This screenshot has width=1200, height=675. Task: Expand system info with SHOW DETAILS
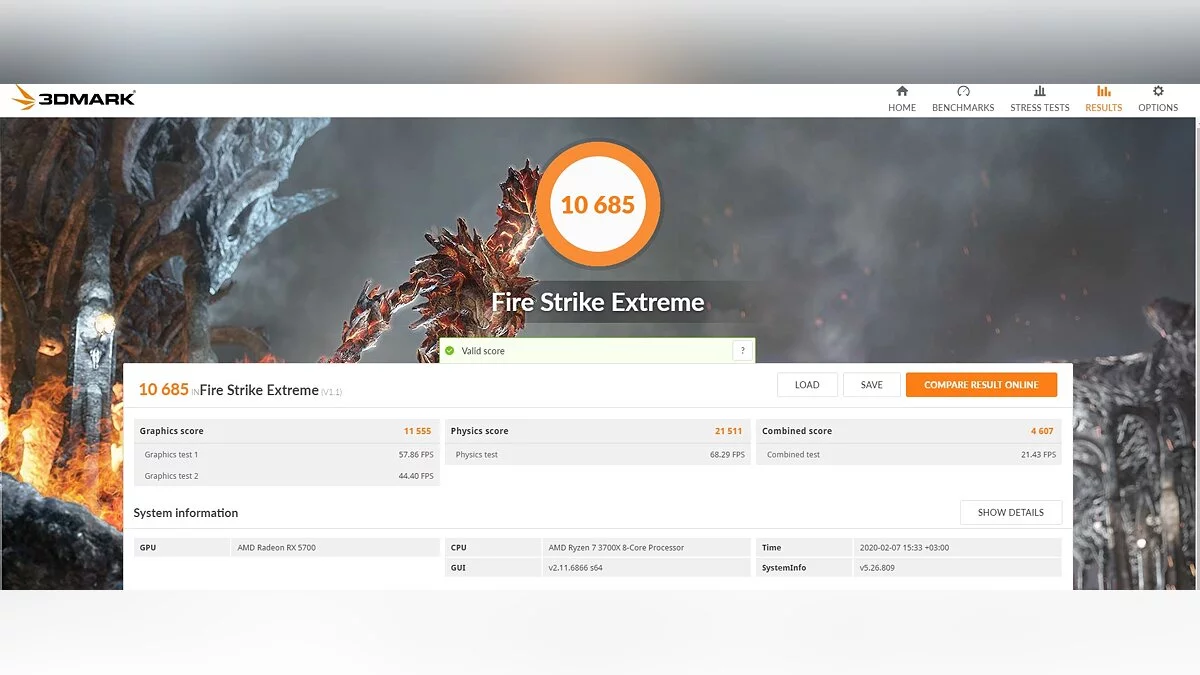click(x=1010, y=513)
